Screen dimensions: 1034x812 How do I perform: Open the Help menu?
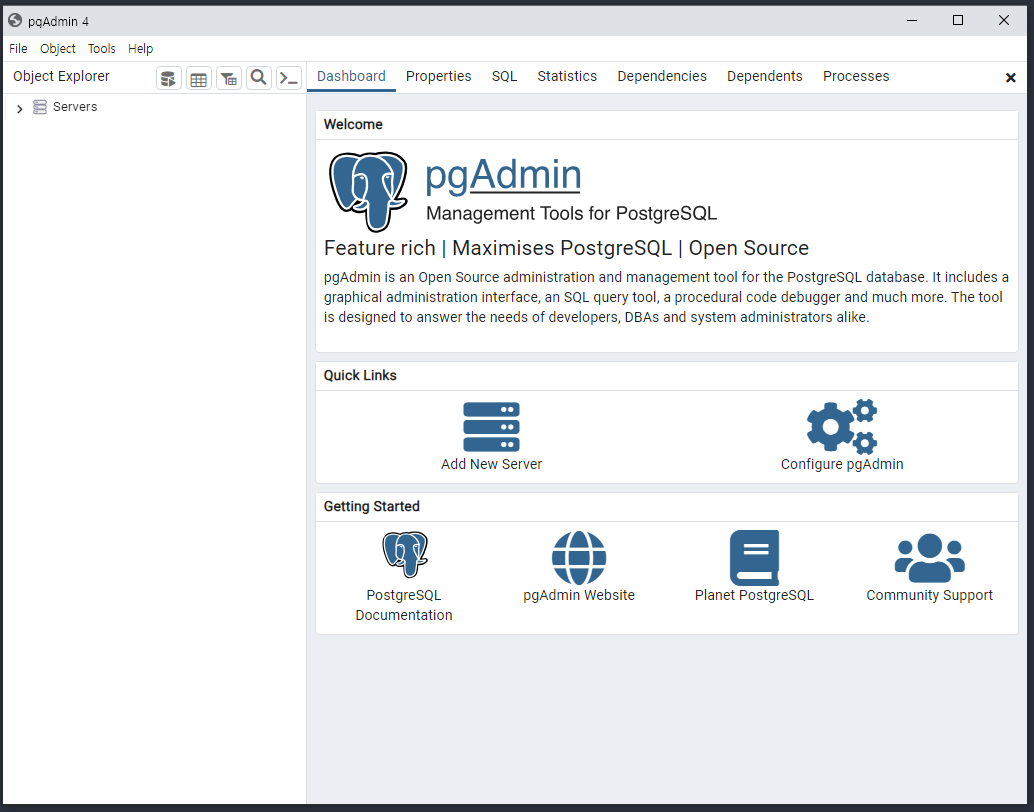140,48
